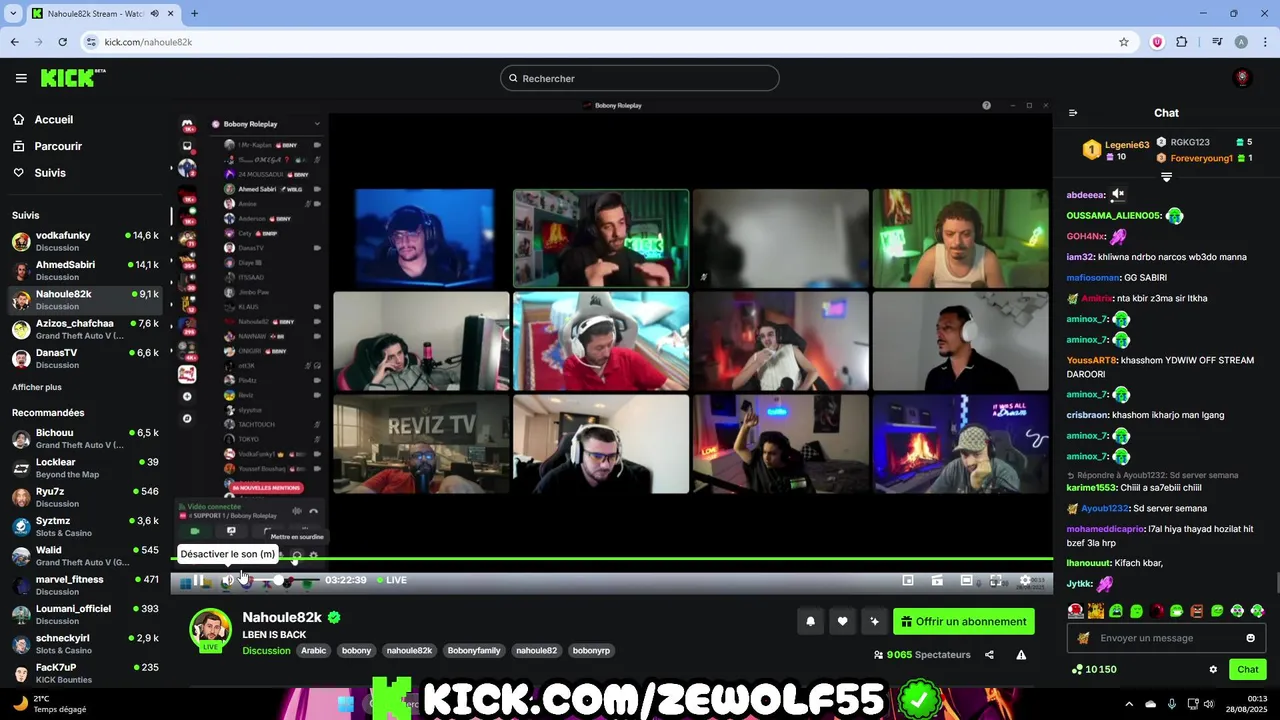Open chat settings gear
This screenshot has height=720, width=1280.
point(1213,669)
